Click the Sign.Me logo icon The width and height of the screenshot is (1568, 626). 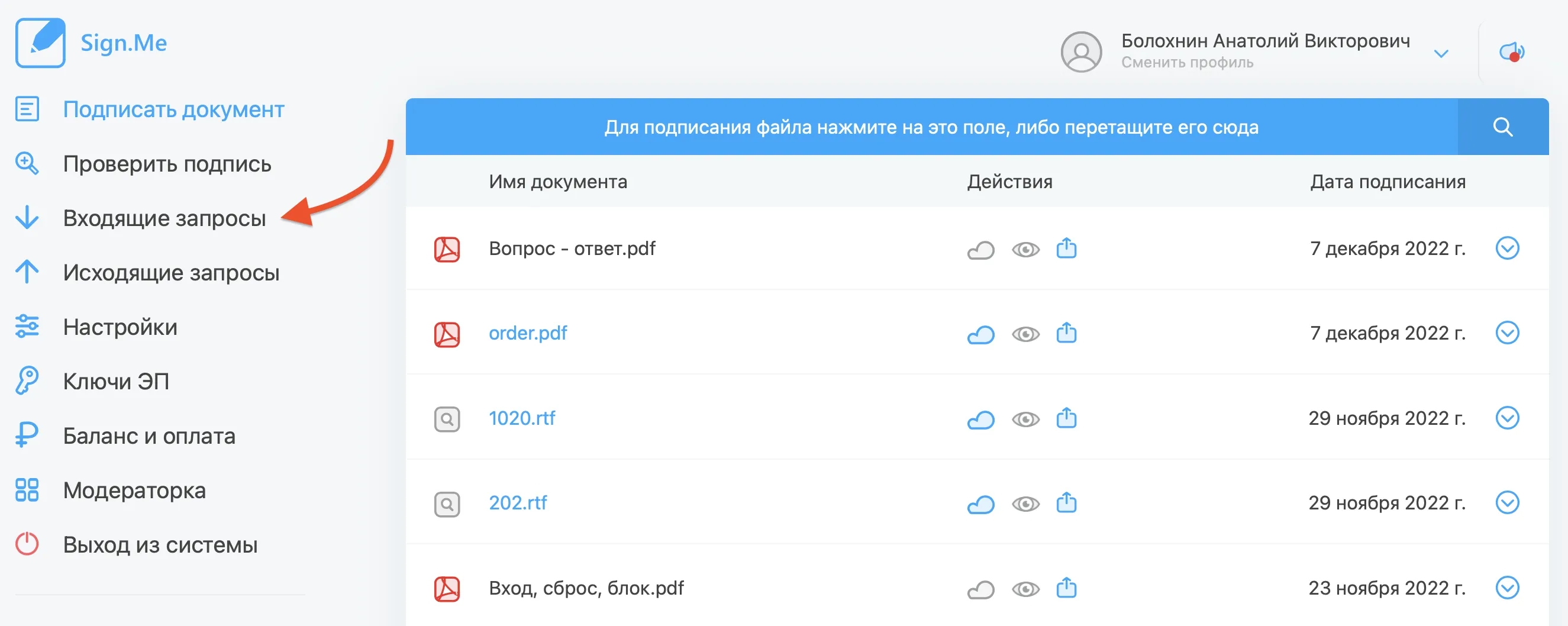point(40,43)
